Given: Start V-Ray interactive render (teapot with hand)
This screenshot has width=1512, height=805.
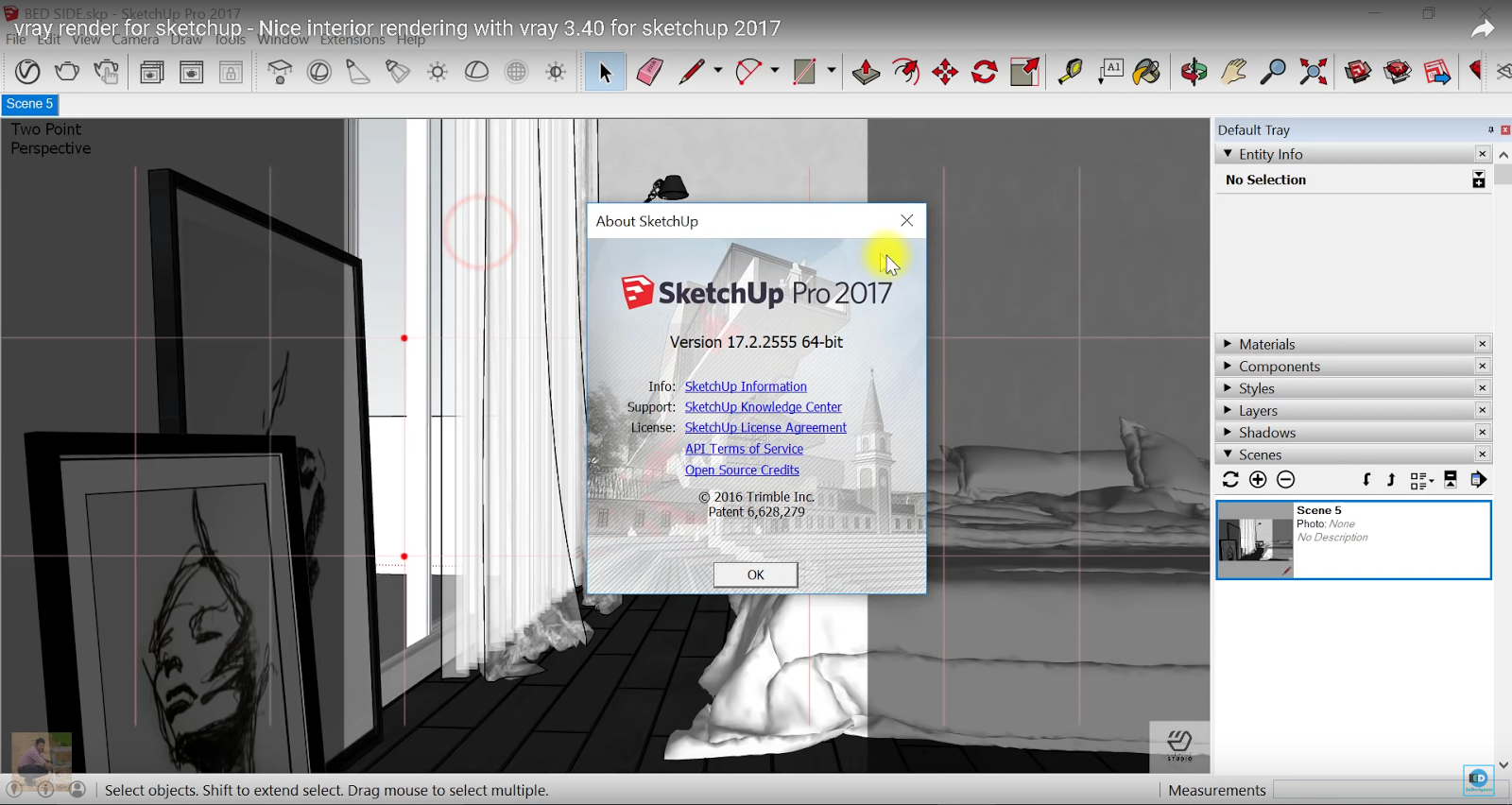Looking at the screenshot, I should [x=107, y=72].
